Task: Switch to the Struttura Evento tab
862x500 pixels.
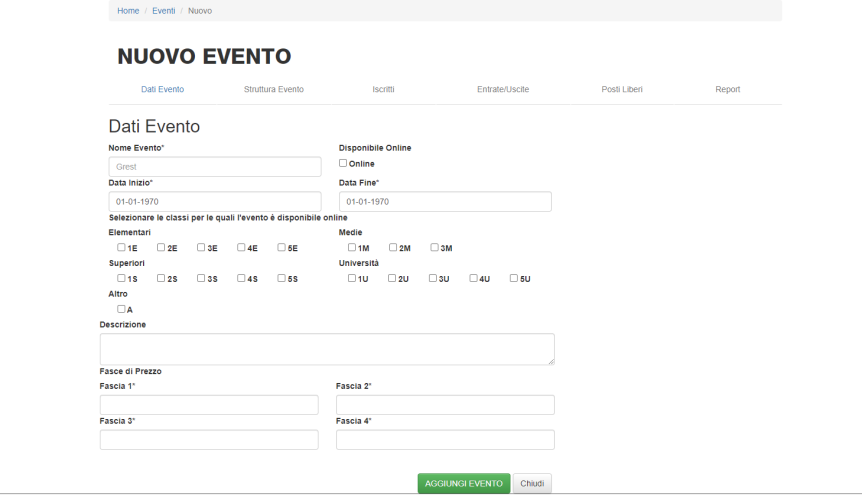Action: [x=273, y=90]
